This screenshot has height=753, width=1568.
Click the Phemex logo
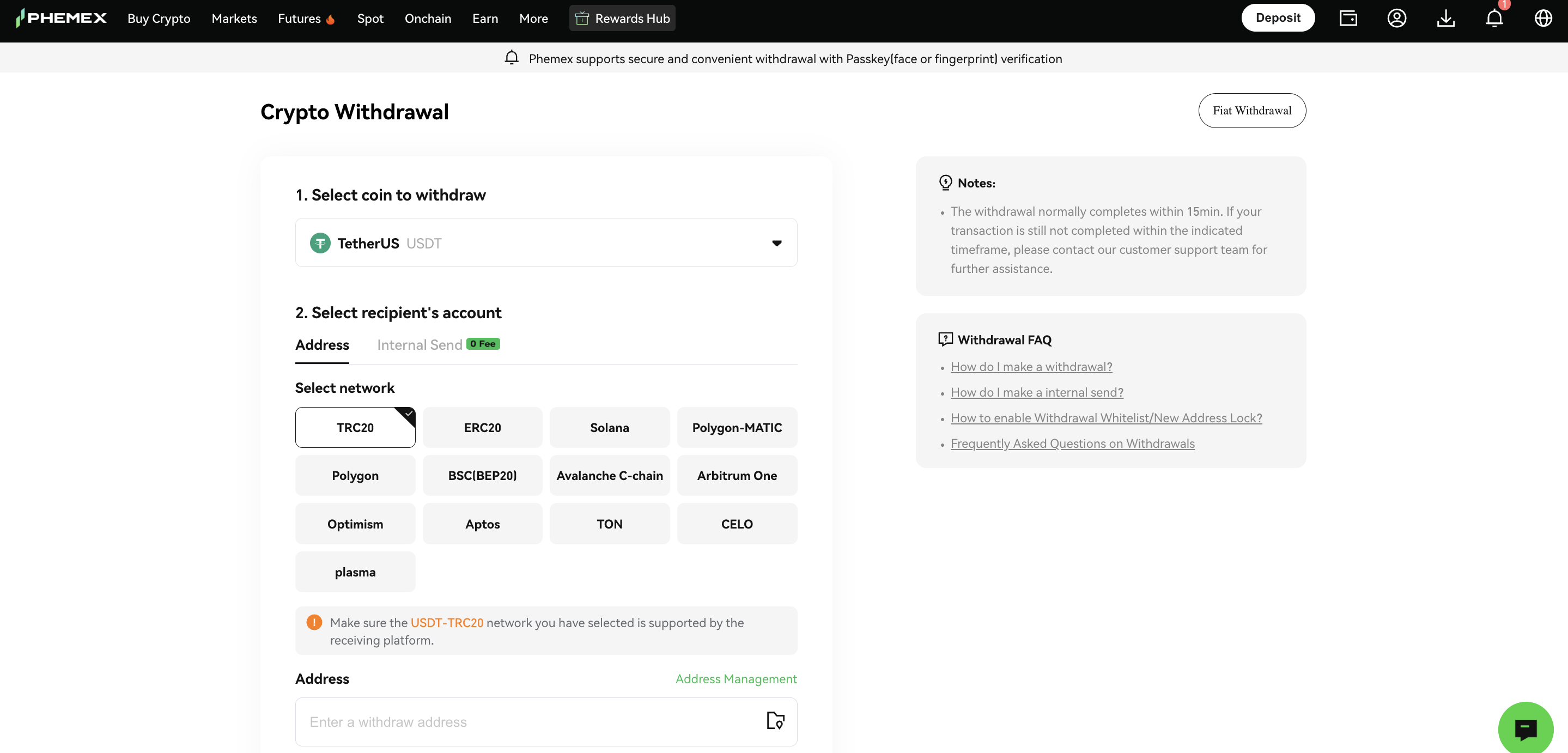click(x=61, y=17)
